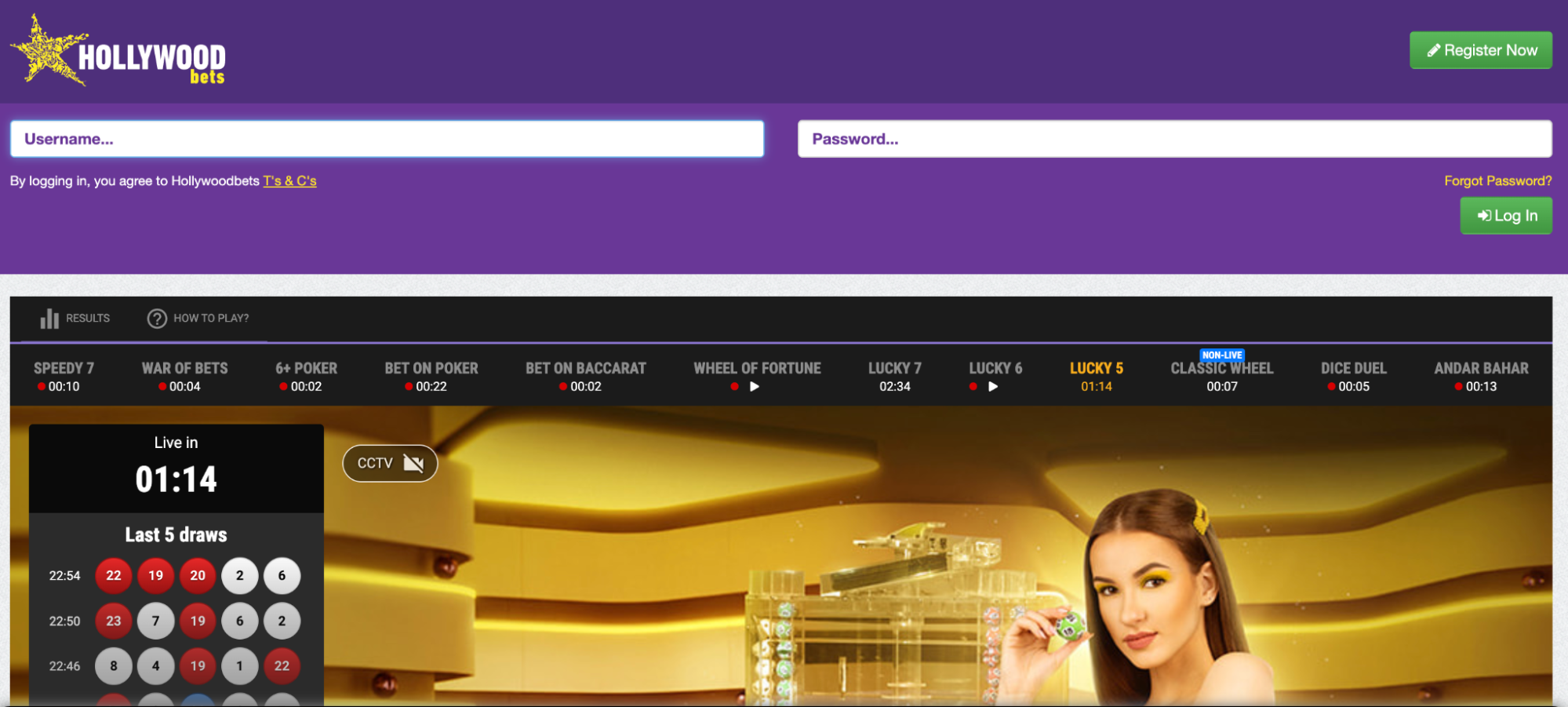Click ball number 22 in the 22:54 draw
1568x707 pixels.
coord(113,575)
